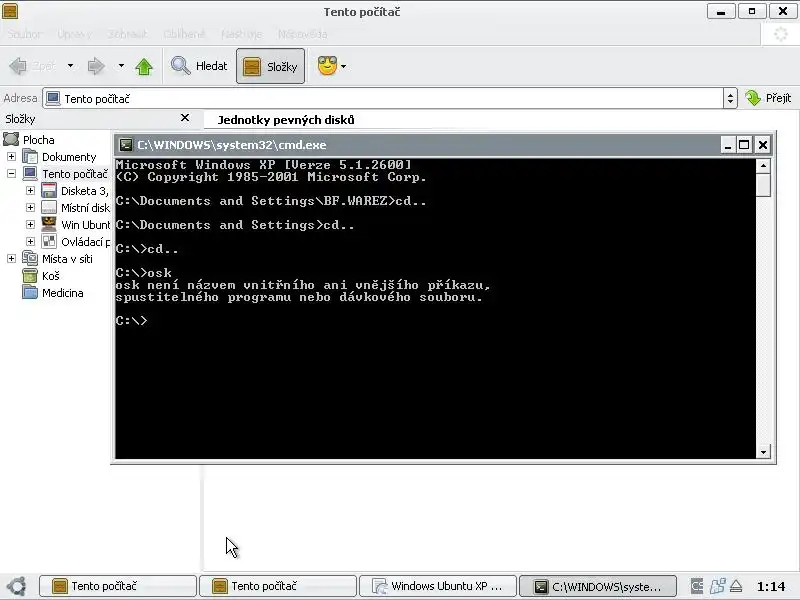Click the Místa v síti icon
Screen dimensions: 800x600
coord(30,259)
